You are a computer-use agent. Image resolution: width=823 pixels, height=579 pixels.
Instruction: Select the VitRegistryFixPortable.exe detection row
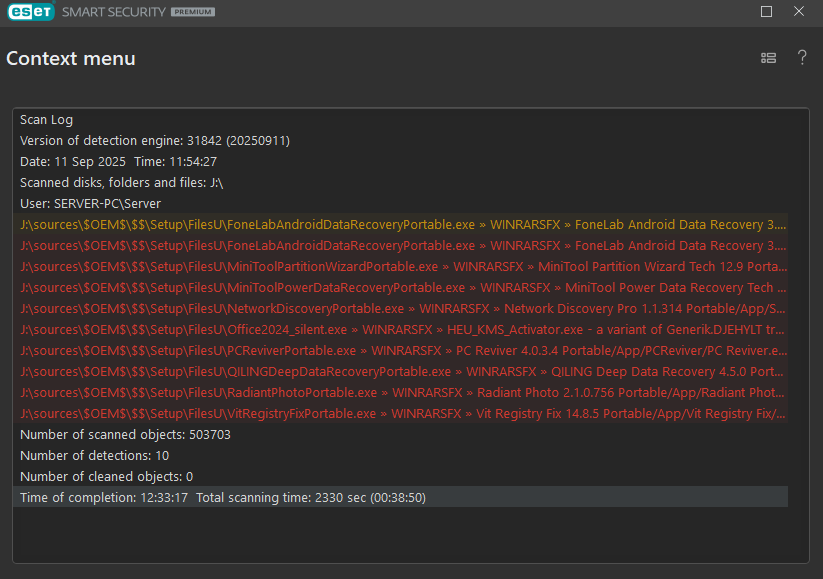[x=400, y=414]
